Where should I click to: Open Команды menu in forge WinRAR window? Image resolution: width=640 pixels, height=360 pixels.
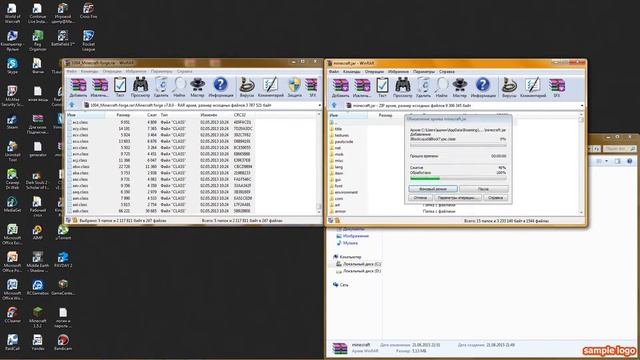click(x=89, y=71)
